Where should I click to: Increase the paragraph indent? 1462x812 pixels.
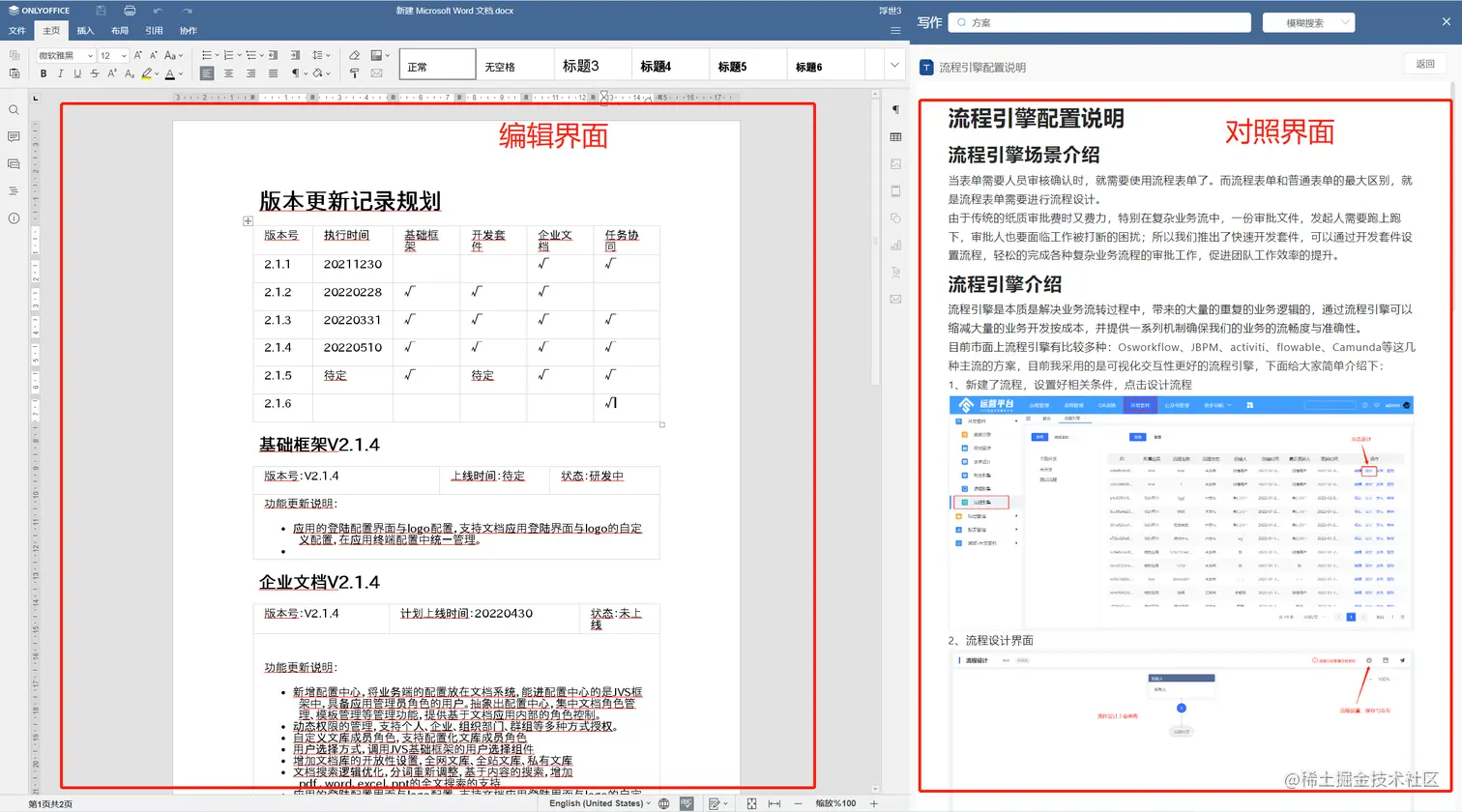pyautogui.click(x=295, y=55)
